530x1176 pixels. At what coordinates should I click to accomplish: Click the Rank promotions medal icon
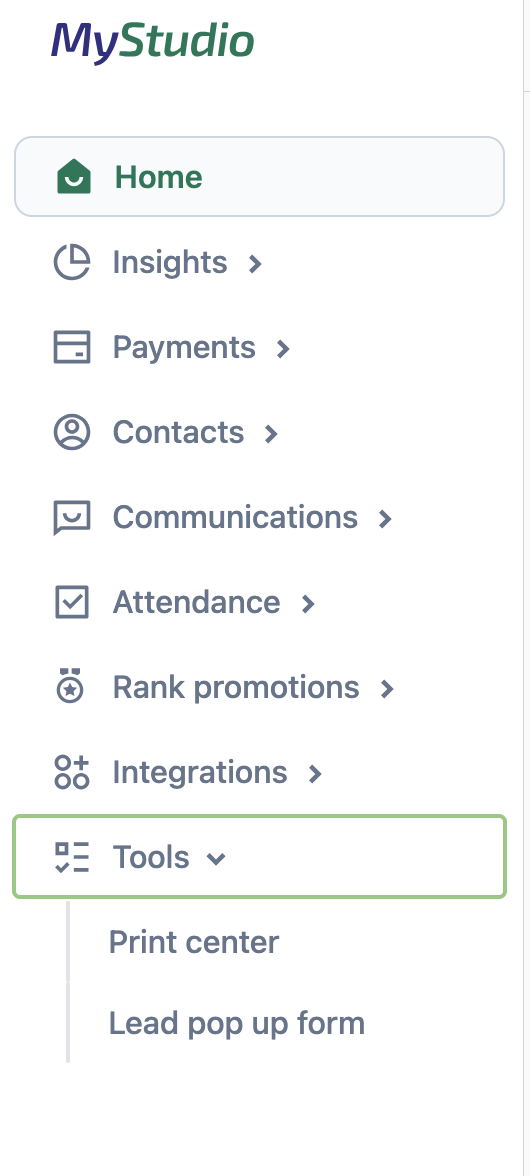(71, 686)
